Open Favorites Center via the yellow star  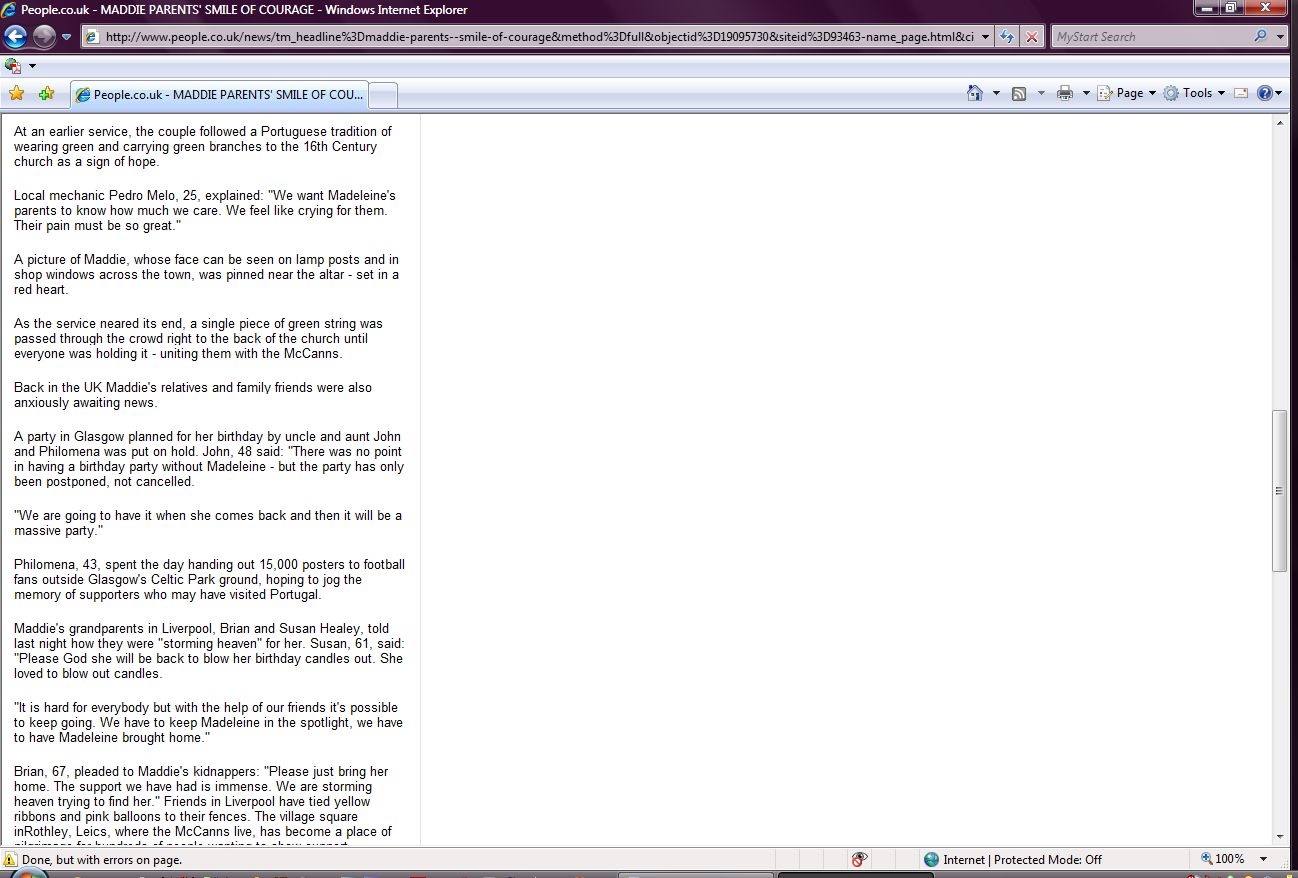(16, 93)
